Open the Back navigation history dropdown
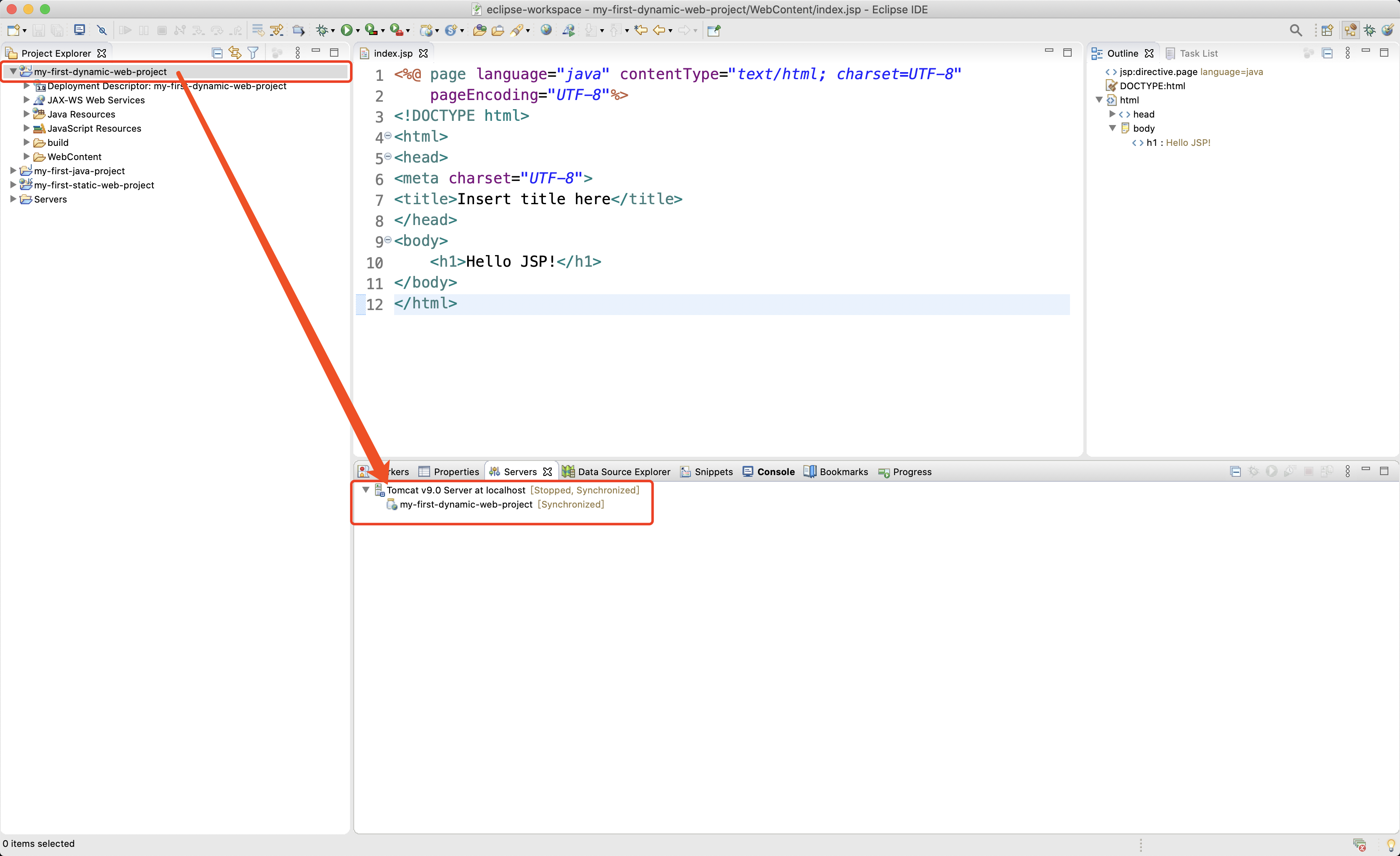 (x=671, y=31)
